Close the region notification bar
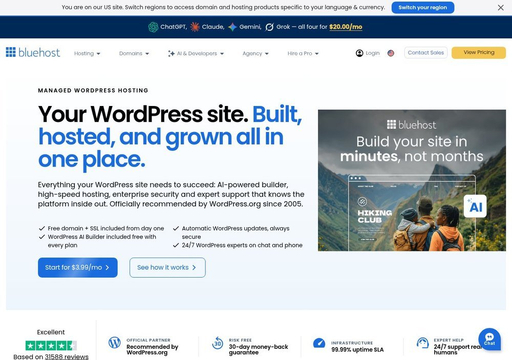Image resolution: width=512 pixels, height=360 pixels. coord(501,7)
